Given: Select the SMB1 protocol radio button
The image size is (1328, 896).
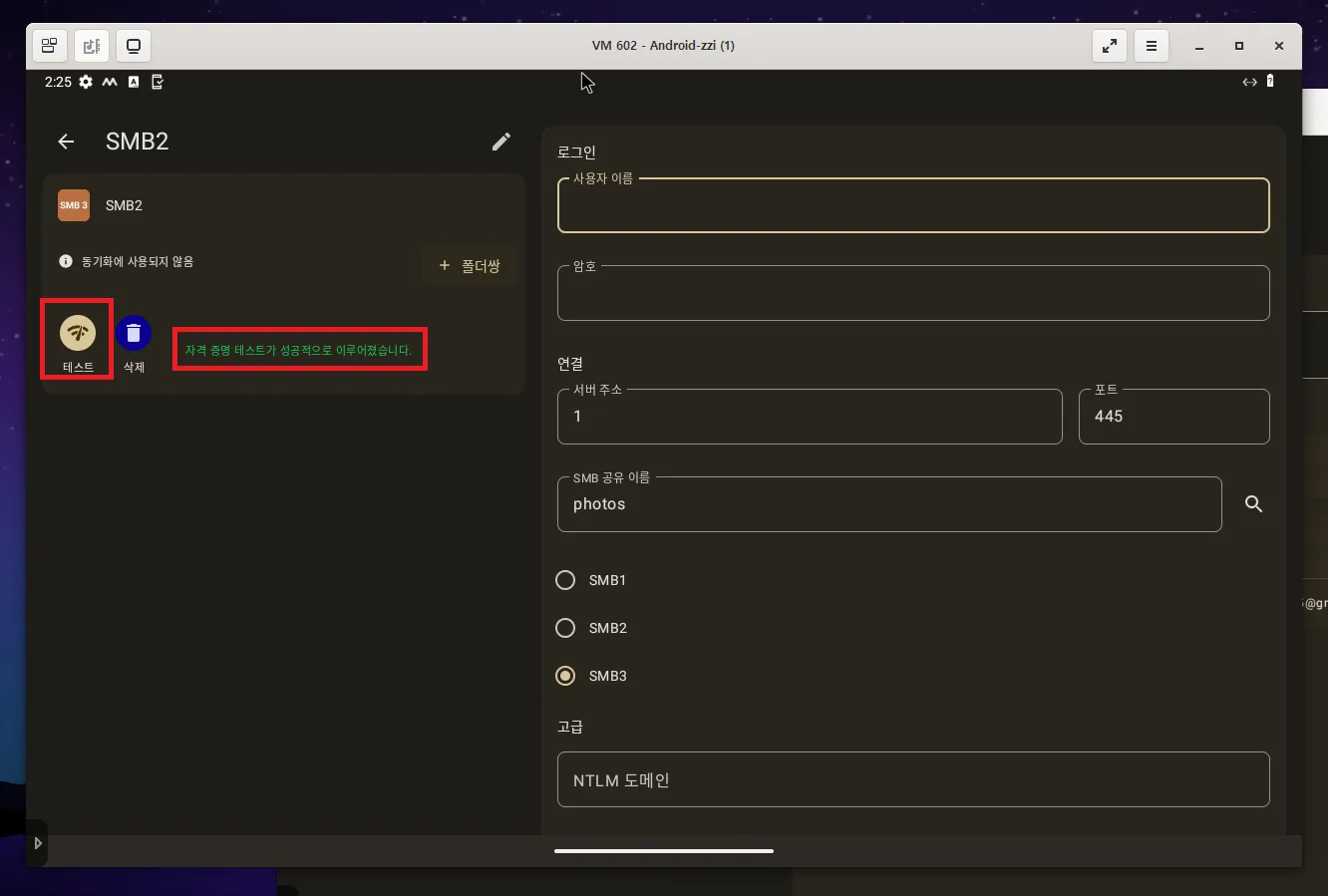Looking at the screenshot, I should (565, 580).
